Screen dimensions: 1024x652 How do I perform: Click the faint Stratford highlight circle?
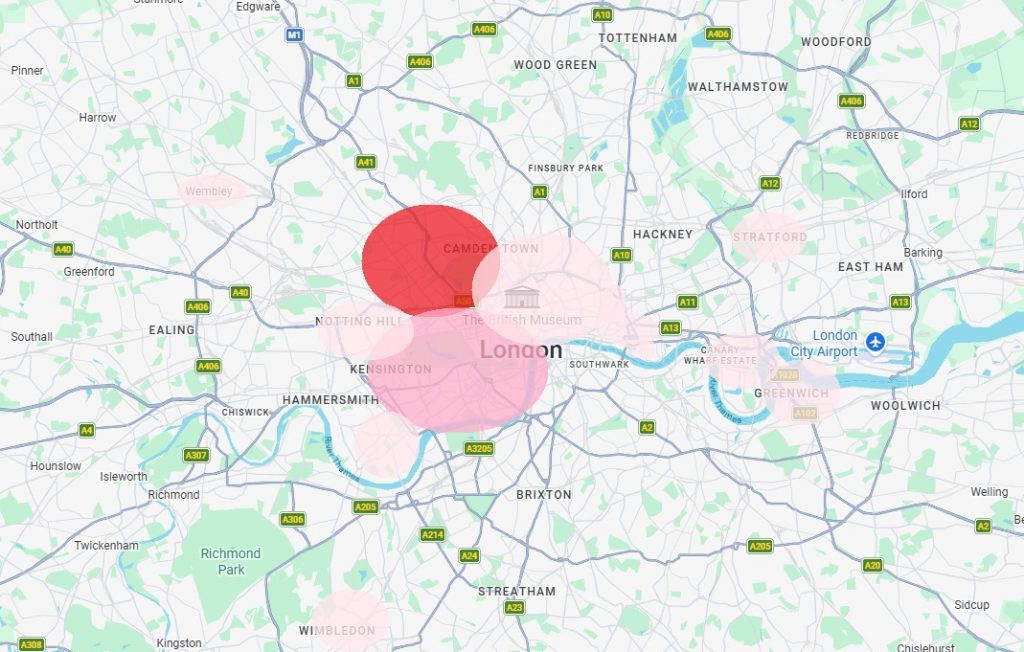(x=770, y=238)
